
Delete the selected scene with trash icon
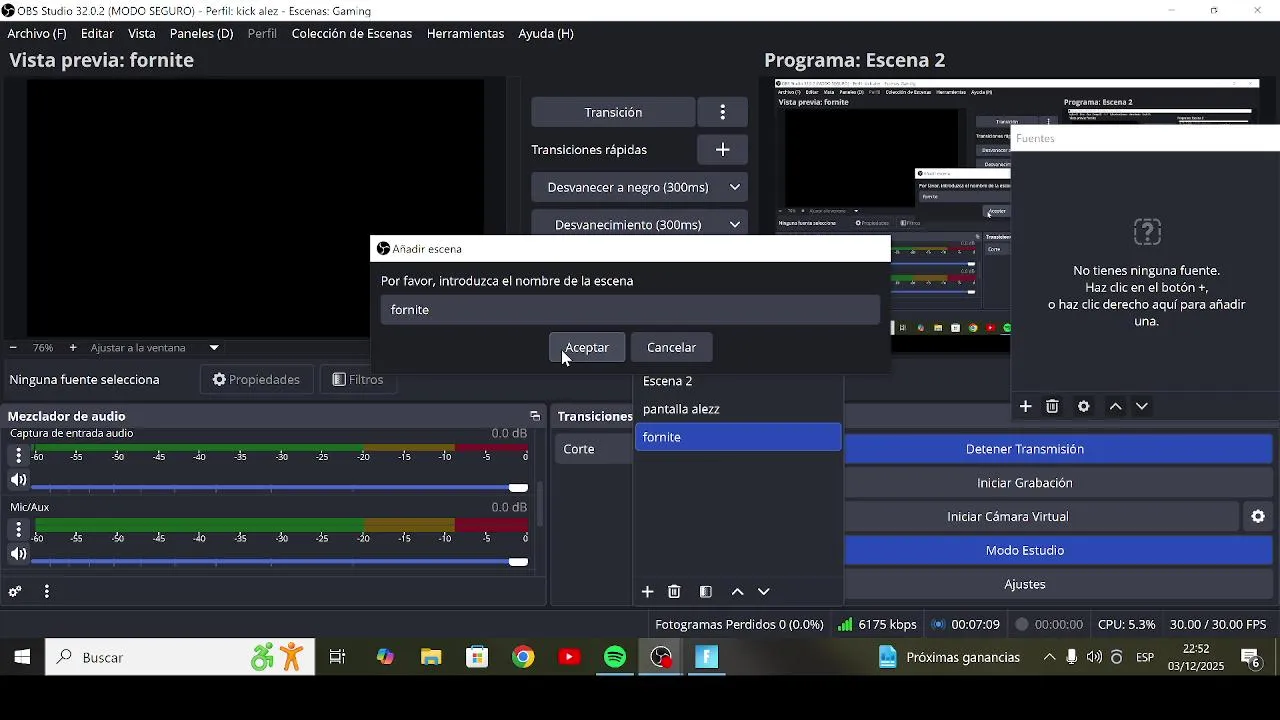coord(674,592)
